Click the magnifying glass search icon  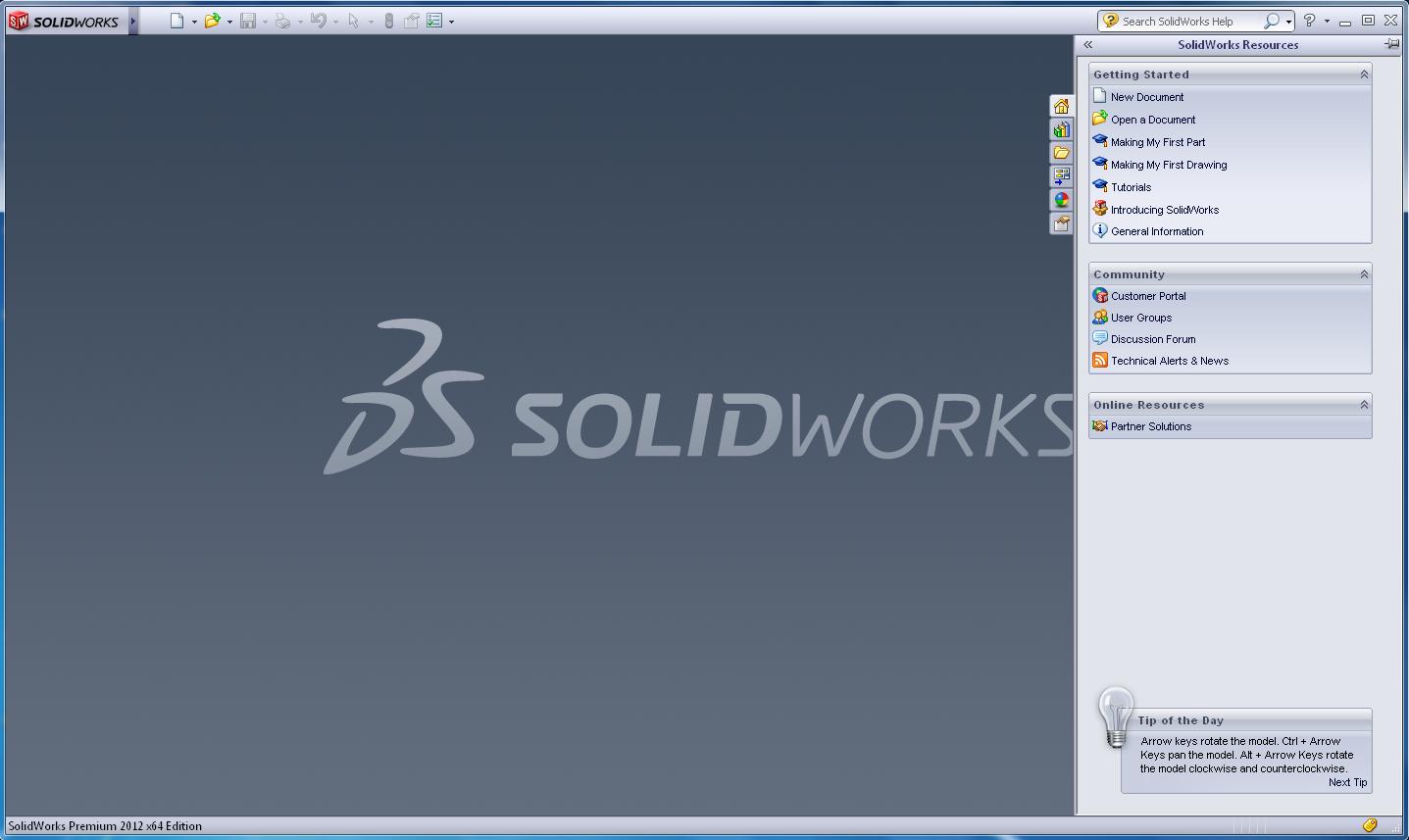1272,21
